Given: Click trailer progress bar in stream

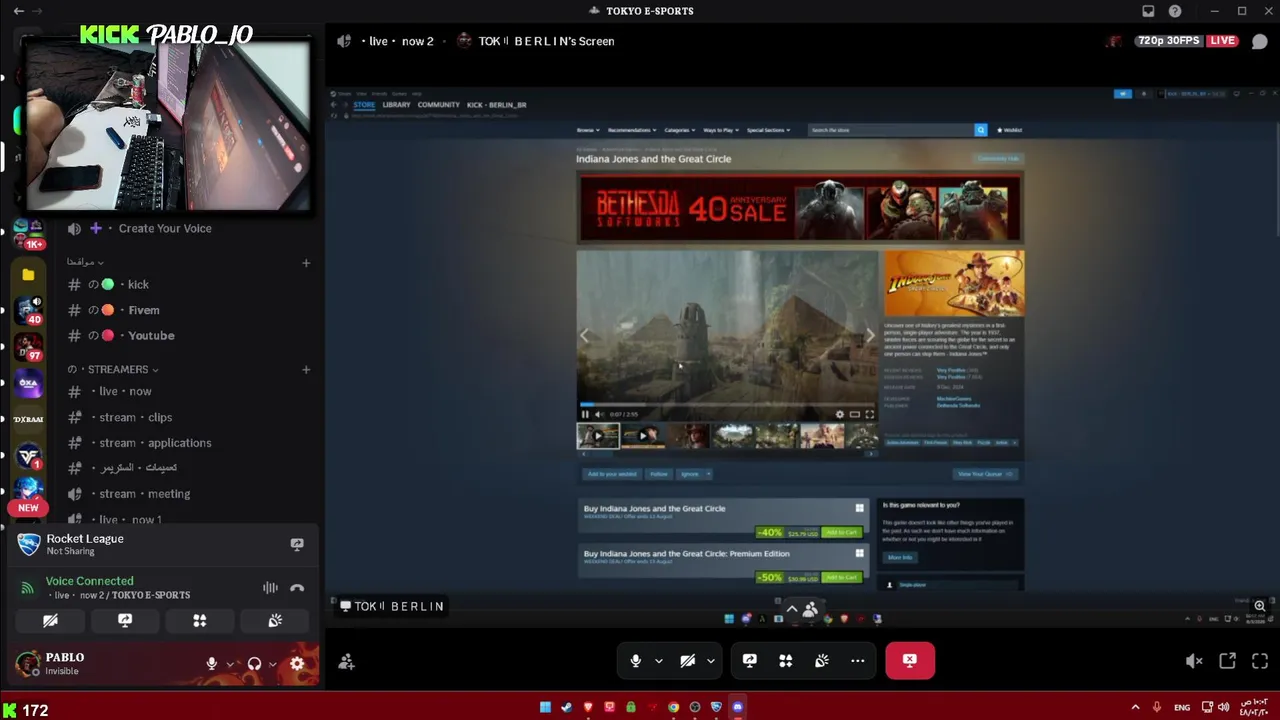Looking at the screenshot, I should tap(727, 405).
